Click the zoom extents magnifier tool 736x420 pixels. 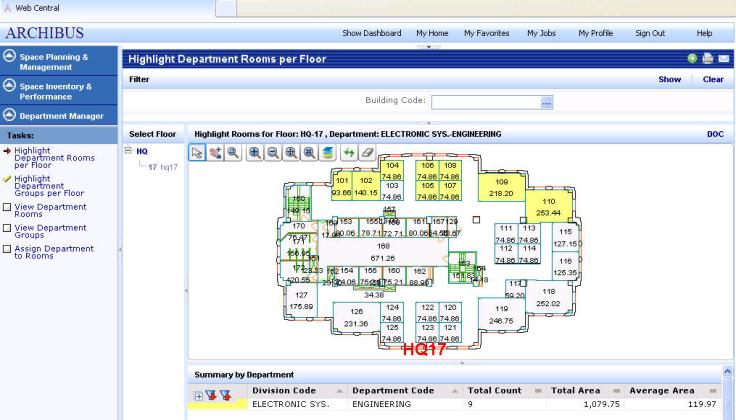point(309,153)
